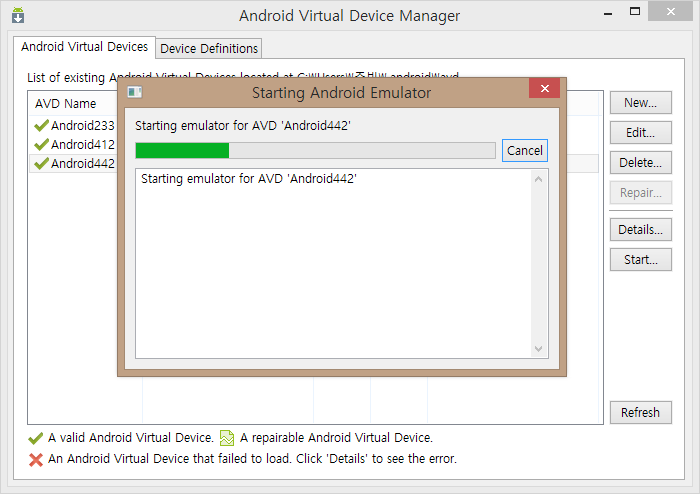Click the green checkmark beside Android233
The image size is (700, 494).
click(x=41, y=126)
